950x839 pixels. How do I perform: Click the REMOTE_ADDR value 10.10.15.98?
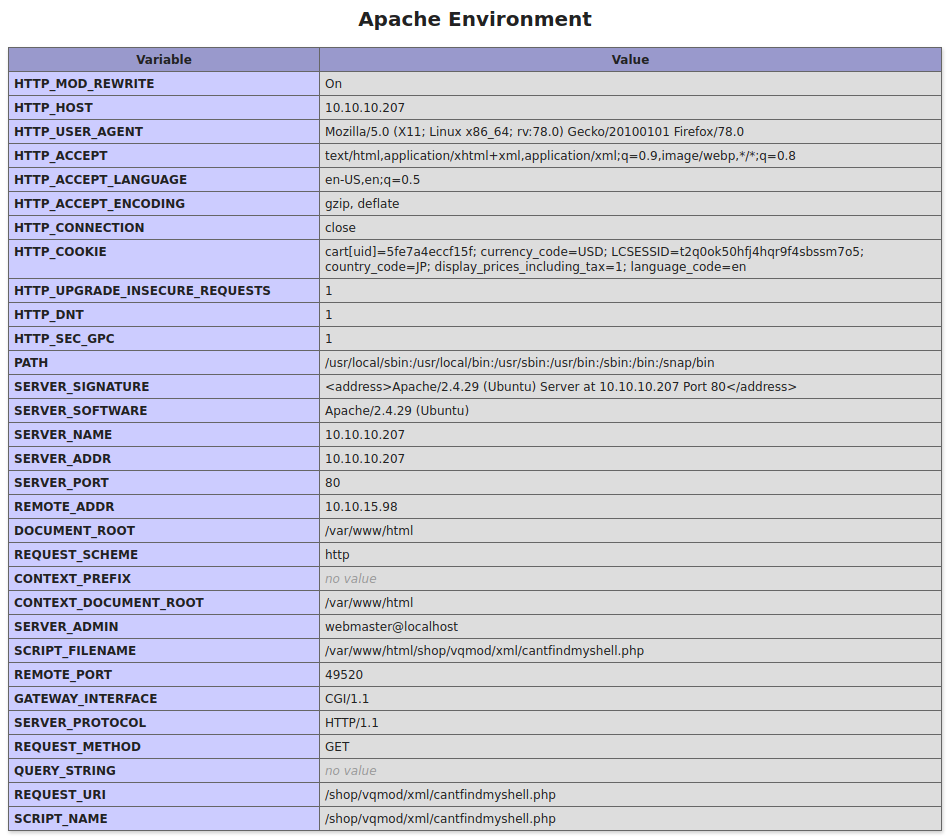(x=361, y=507)
